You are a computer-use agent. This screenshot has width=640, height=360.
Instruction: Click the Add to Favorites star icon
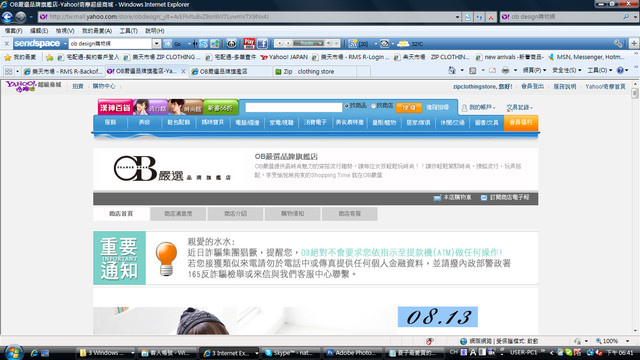coord(49,57)
